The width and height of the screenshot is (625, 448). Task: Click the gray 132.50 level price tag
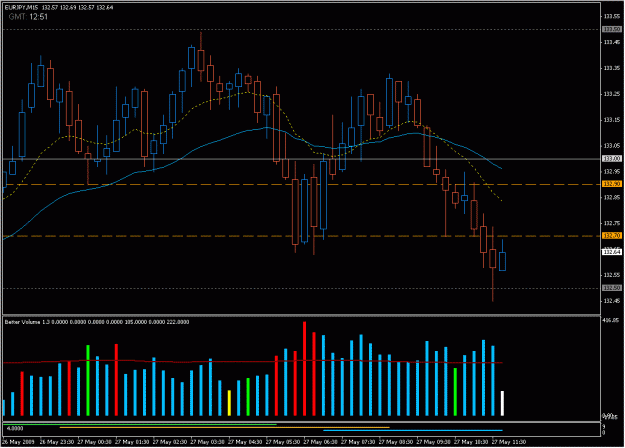coord(612,288)
